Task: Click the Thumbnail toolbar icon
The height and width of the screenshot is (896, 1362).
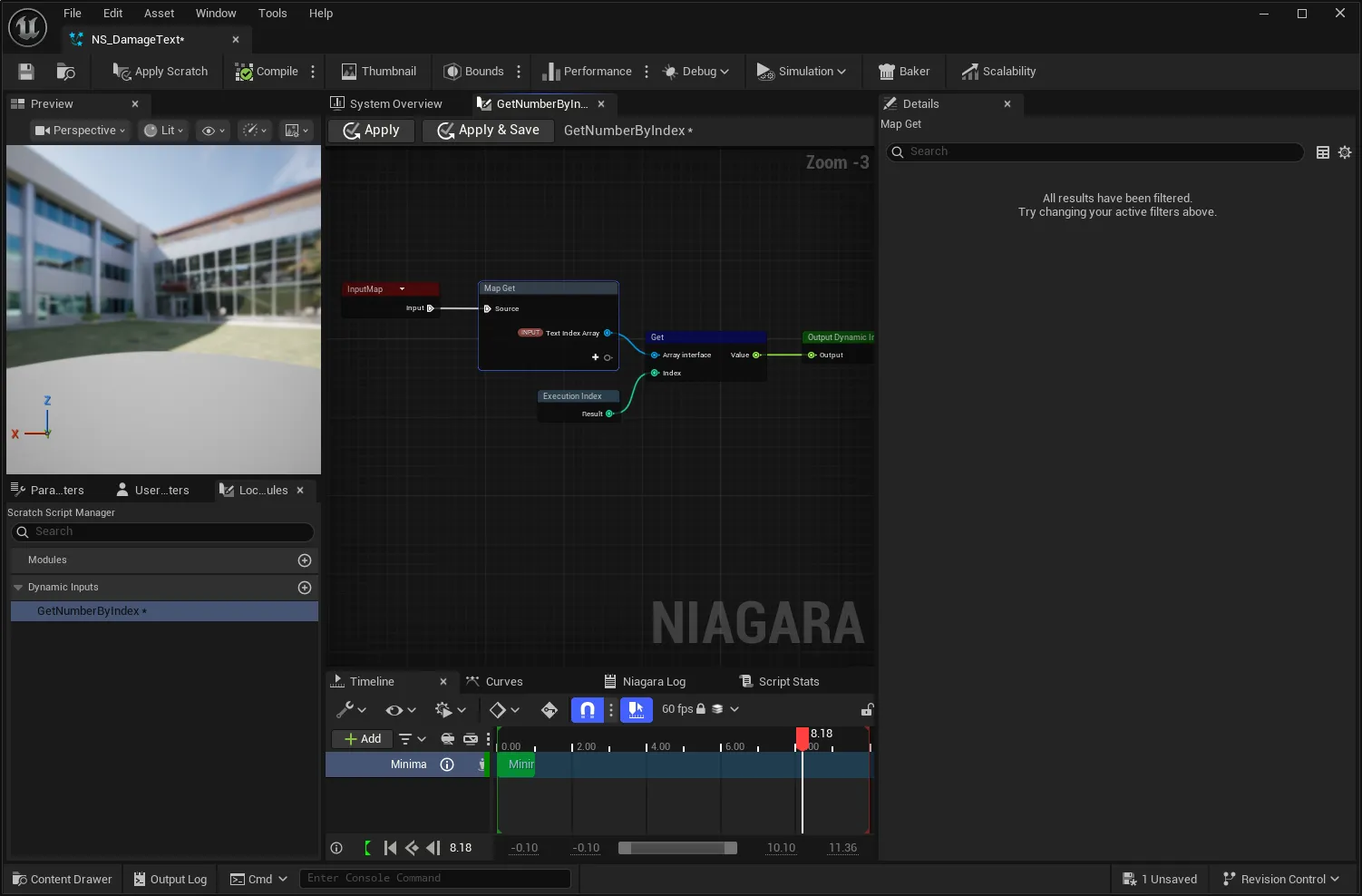Action: [x=349, y=72]
